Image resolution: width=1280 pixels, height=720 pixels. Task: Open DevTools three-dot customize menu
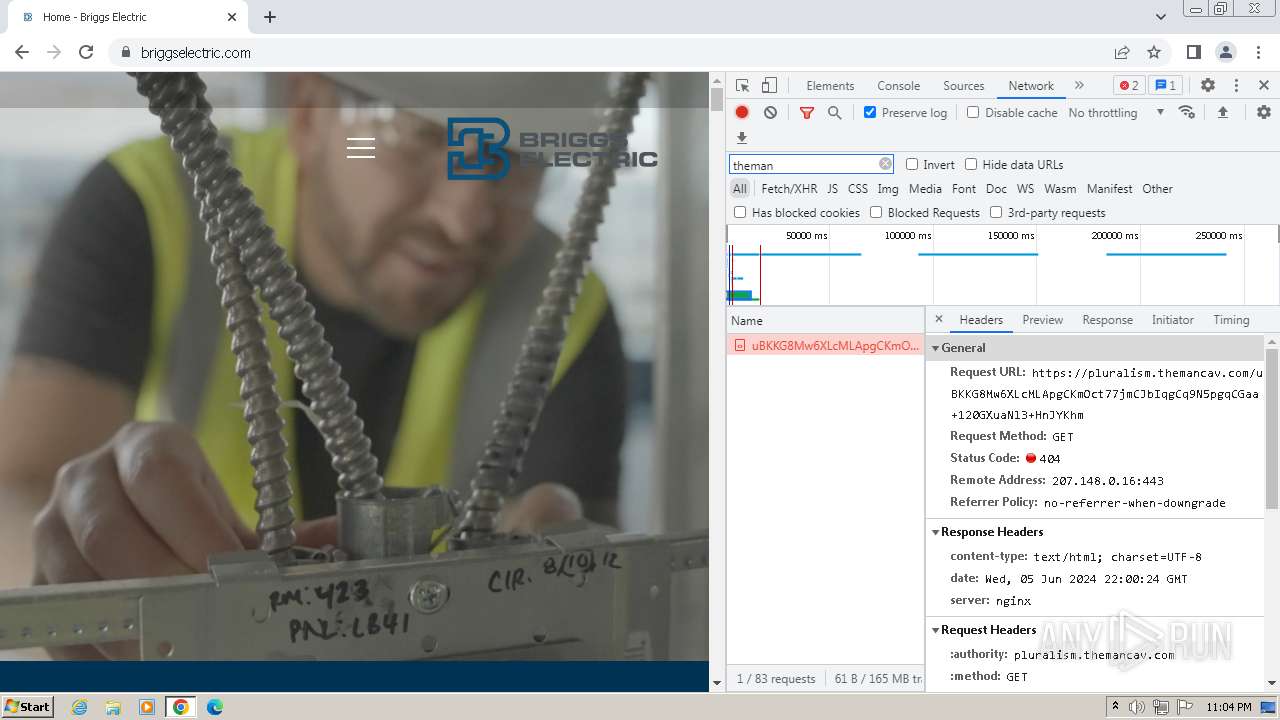(x=1236, y=86)
